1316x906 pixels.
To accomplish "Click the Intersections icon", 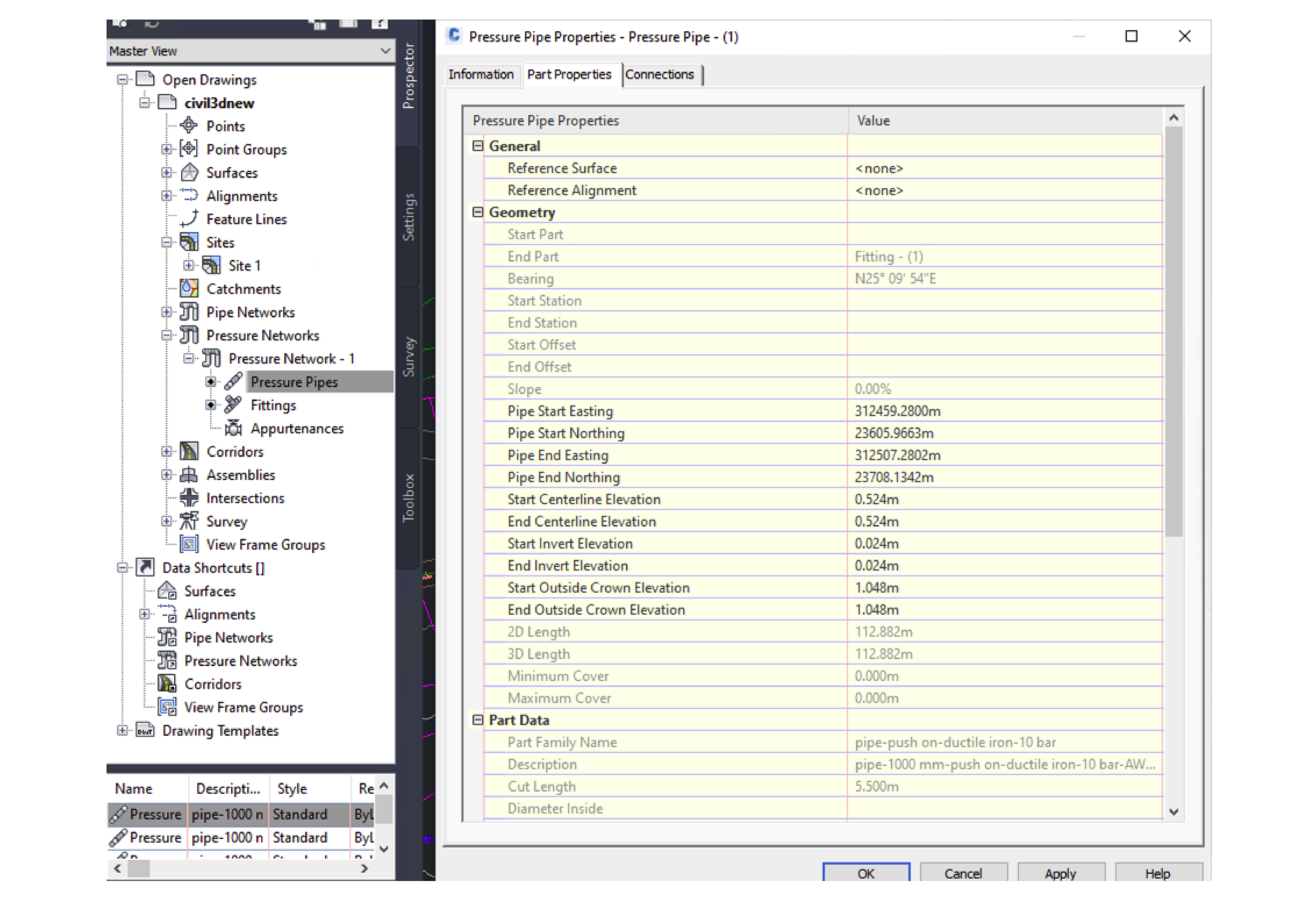I will (x=188, y=498).
